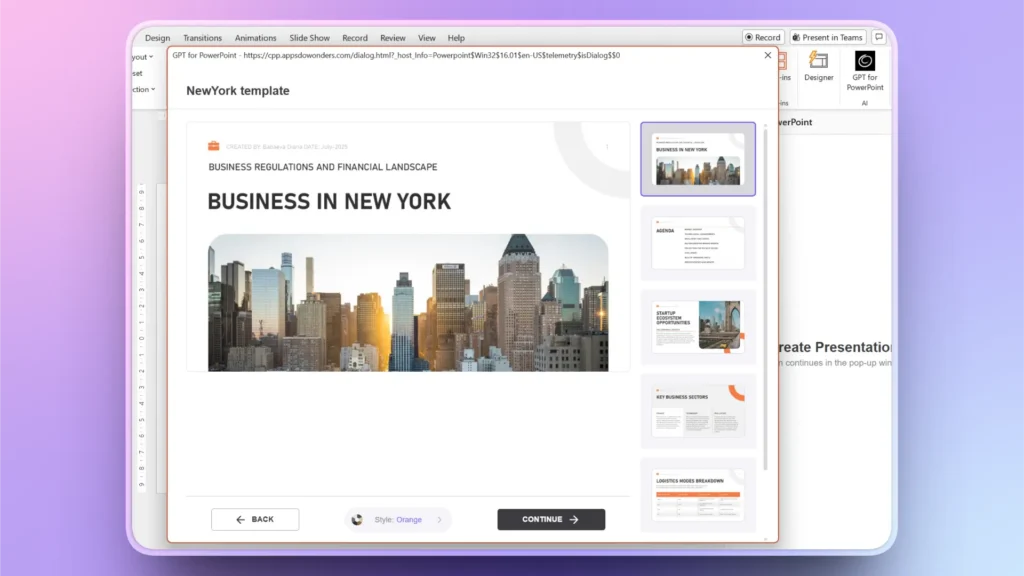Click the BACK button
Viewport: 1024px width, 576px height.
(x=255, y=519)
